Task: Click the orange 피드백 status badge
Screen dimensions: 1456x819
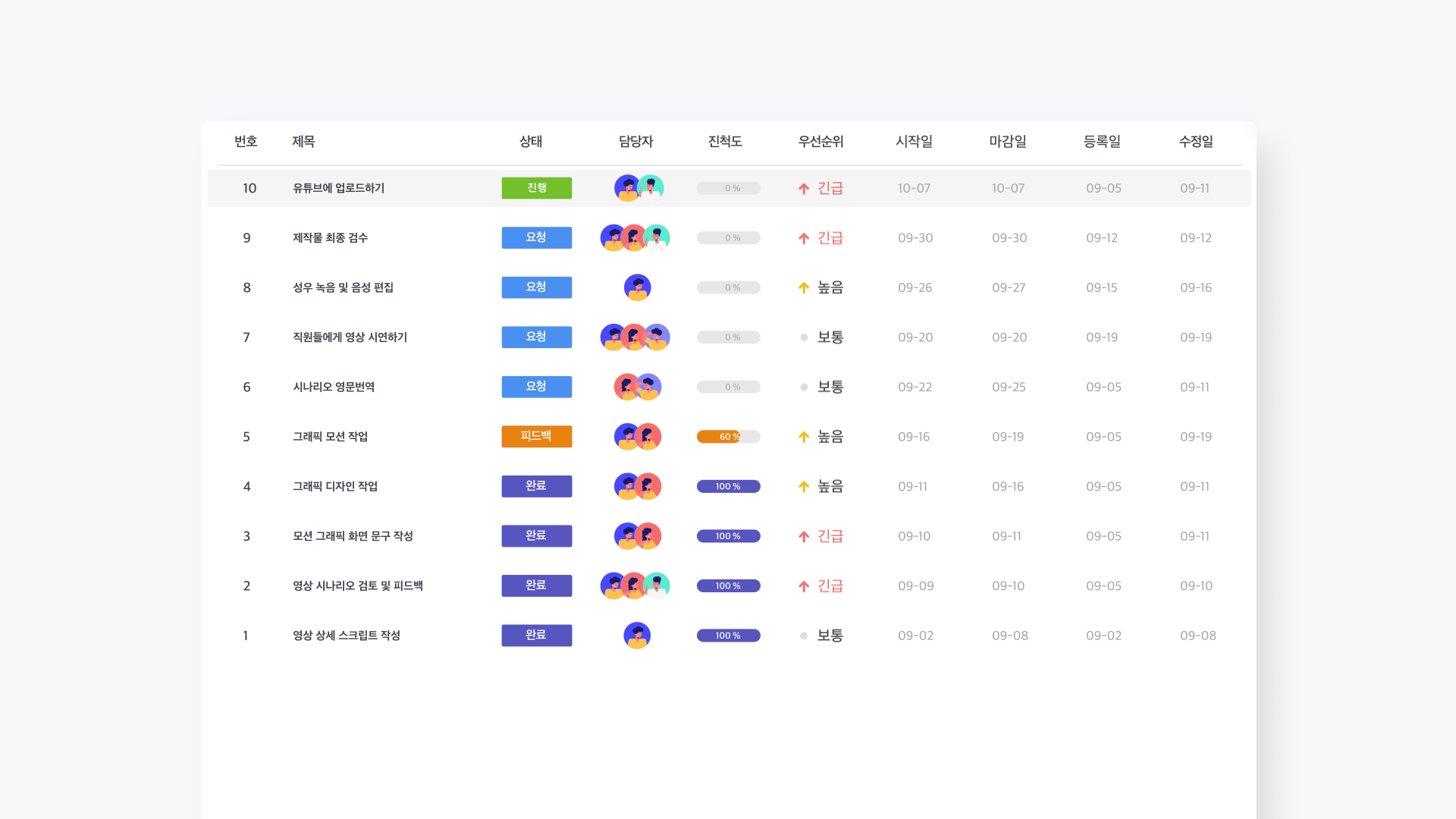Action: coord(537,436)
